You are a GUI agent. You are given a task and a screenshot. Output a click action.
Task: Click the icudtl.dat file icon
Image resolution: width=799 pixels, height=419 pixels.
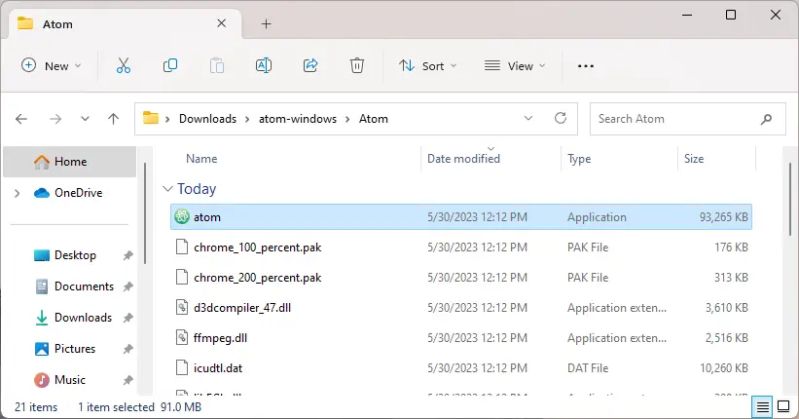[x=182, y=368]
